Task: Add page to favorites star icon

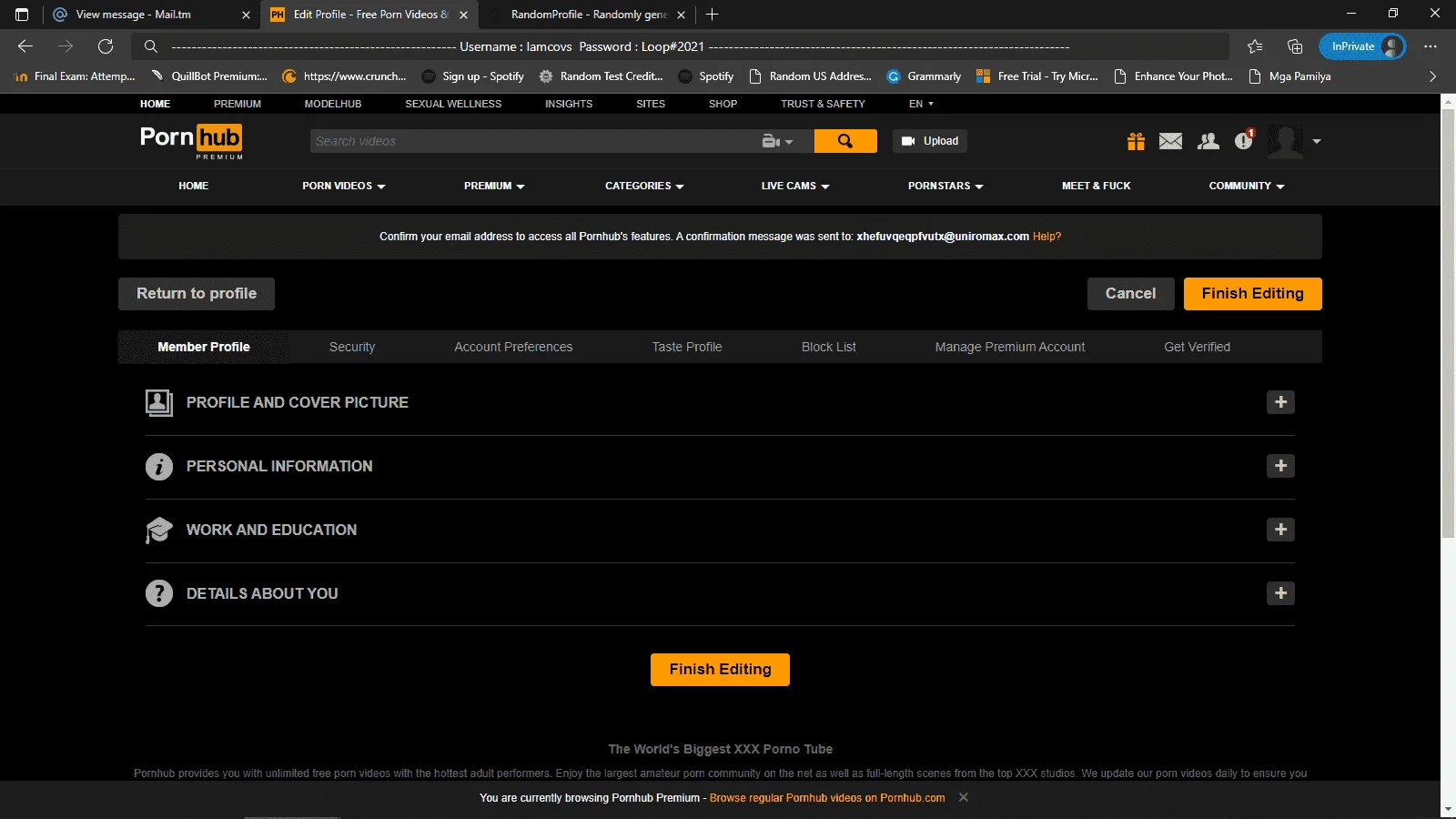Action: point(1255,46)
